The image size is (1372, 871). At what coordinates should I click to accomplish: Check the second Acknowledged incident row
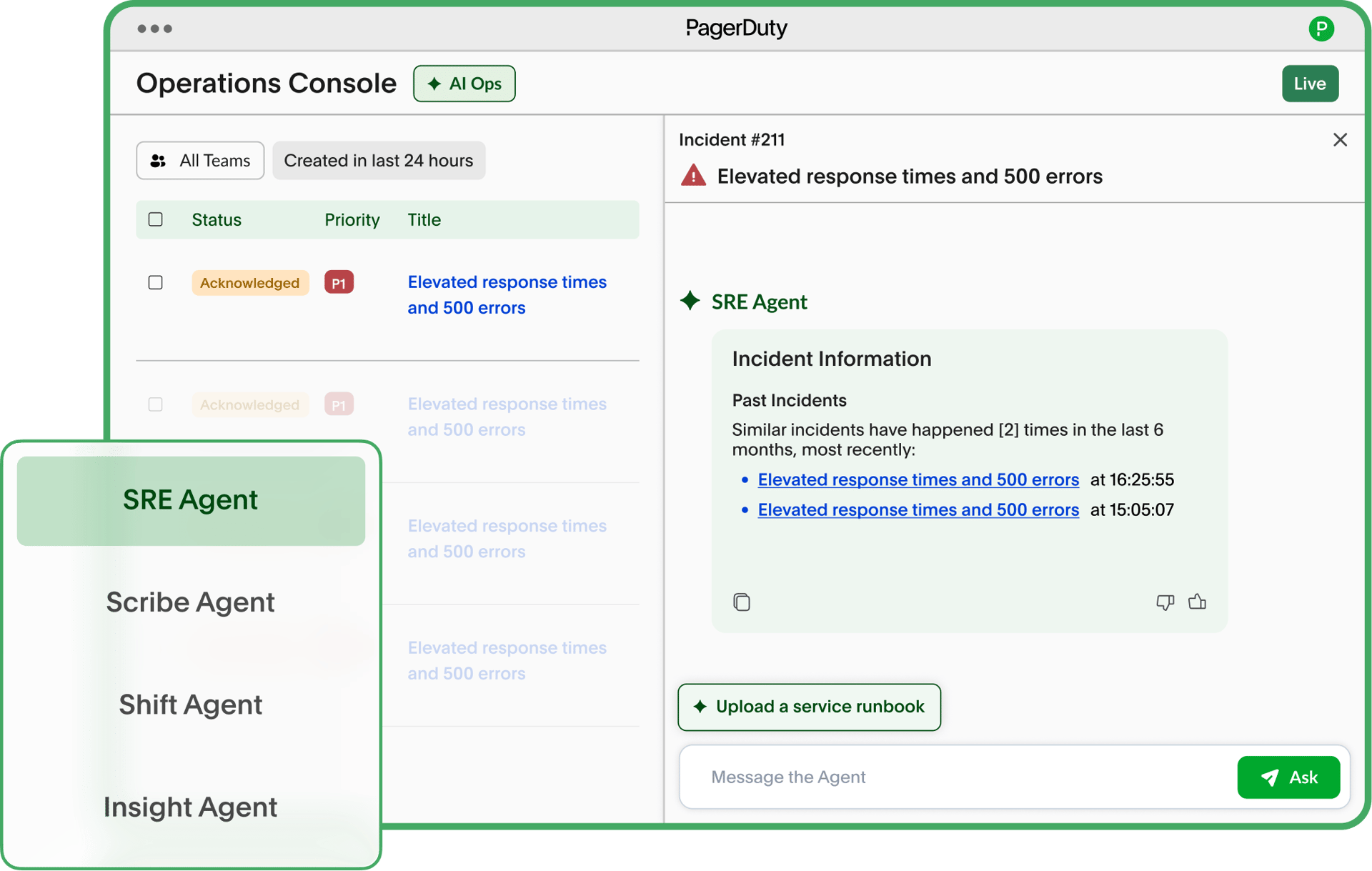coord(155,404)
